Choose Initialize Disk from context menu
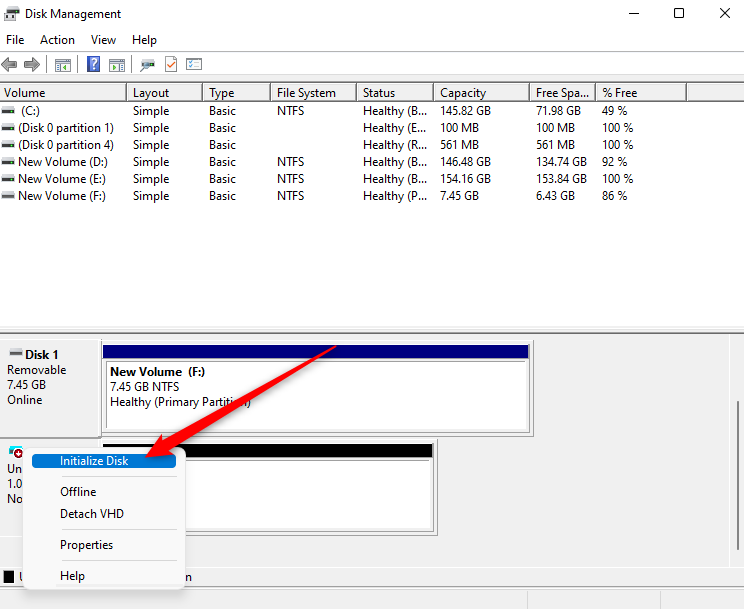The width and height of the screenshot is (744, 609). click(x=104, y=461)
